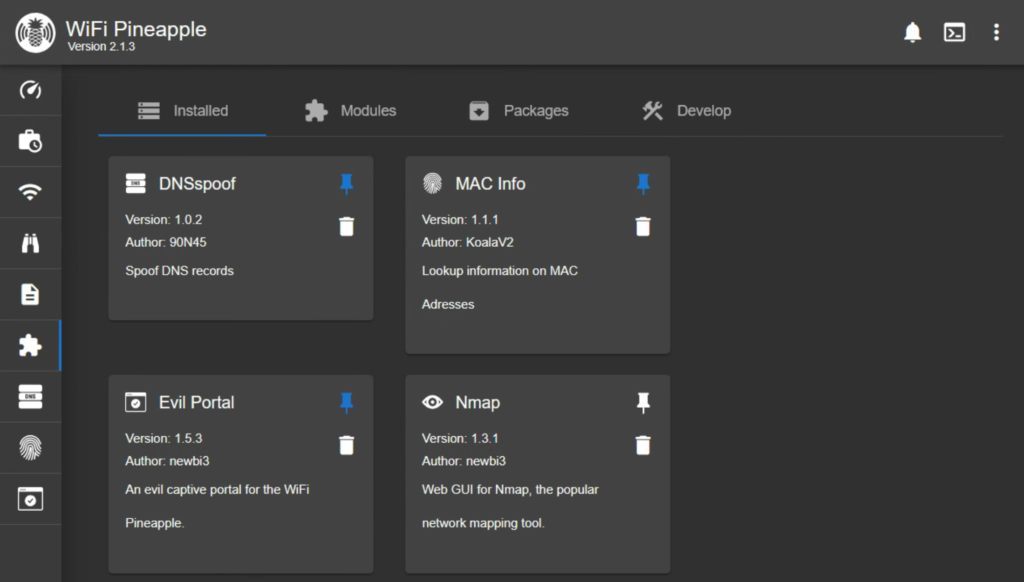
Task: Click 'Version: 1.1.1' on MAC Info card
Action: pyautogui.click(x=460, y=219)
